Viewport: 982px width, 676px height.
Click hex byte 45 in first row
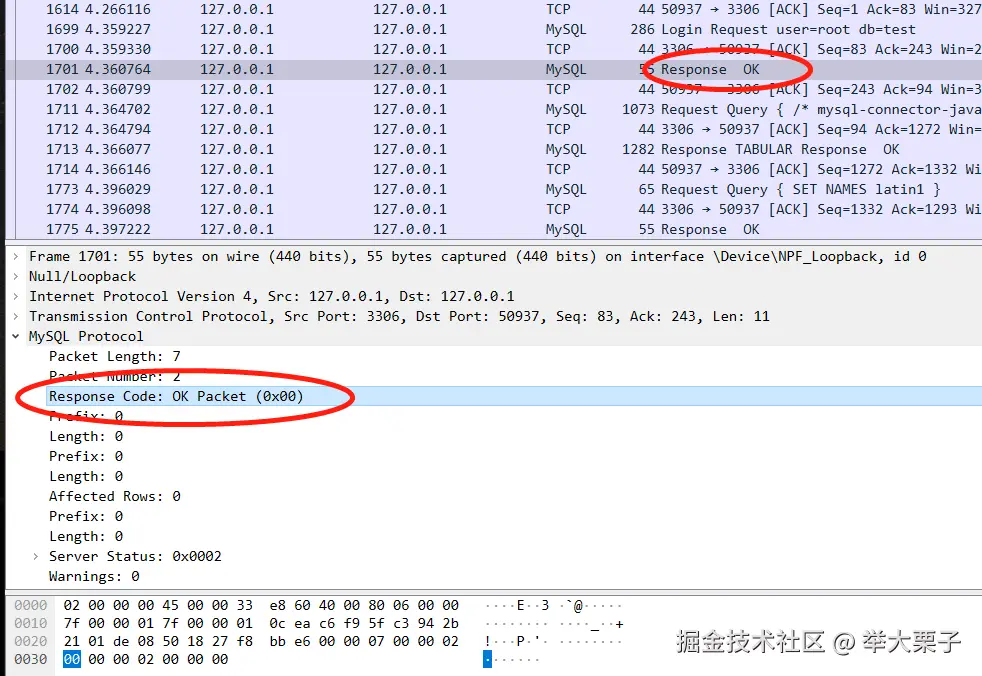170,605
